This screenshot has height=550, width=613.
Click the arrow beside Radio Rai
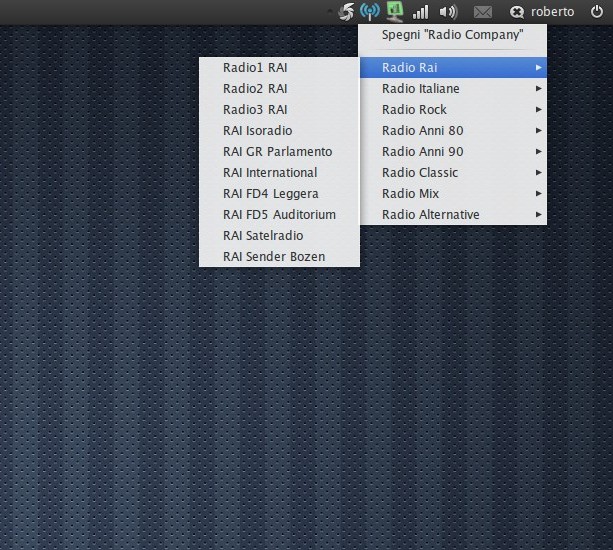(538, 68)
